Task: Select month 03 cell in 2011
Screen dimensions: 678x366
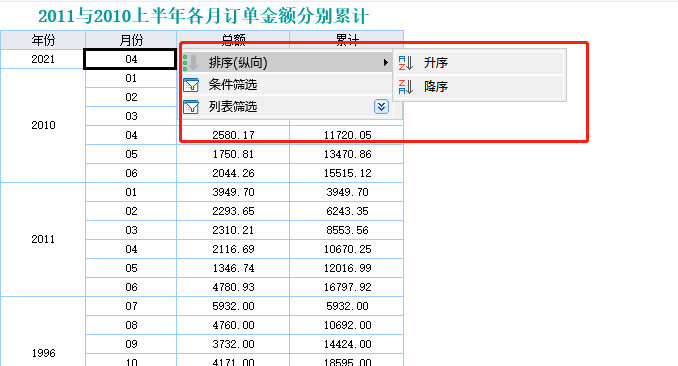Action: click(x=131, y=230)
